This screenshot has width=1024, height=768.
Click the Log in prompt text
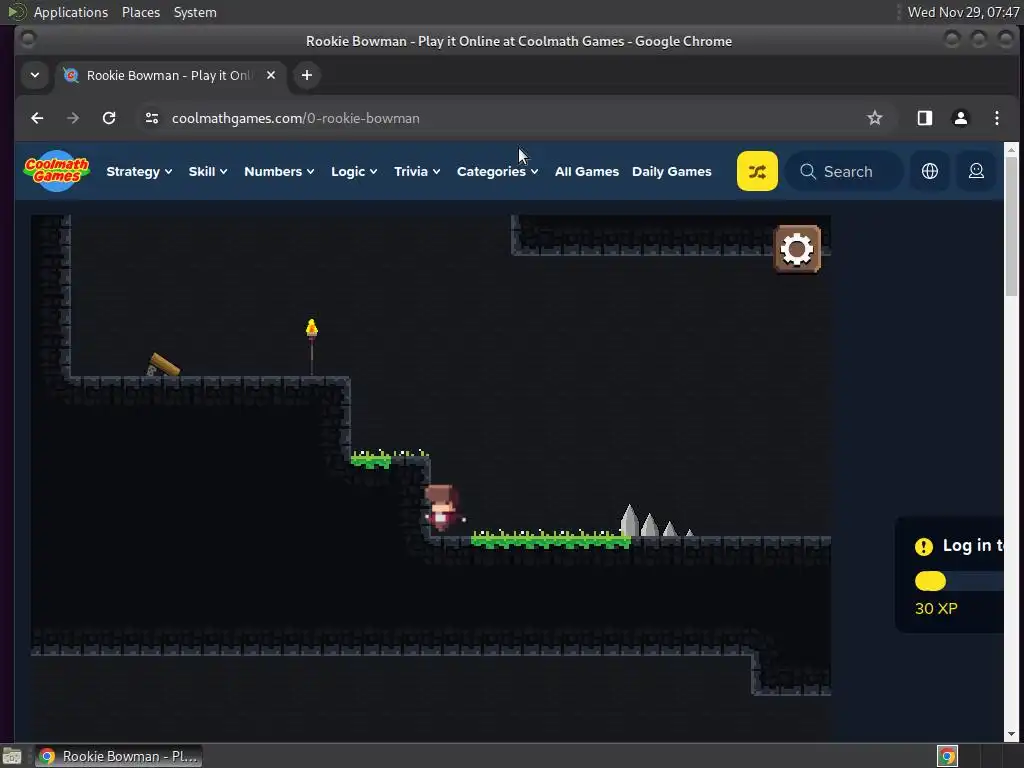pyautogui.click(x=972, y=546)
